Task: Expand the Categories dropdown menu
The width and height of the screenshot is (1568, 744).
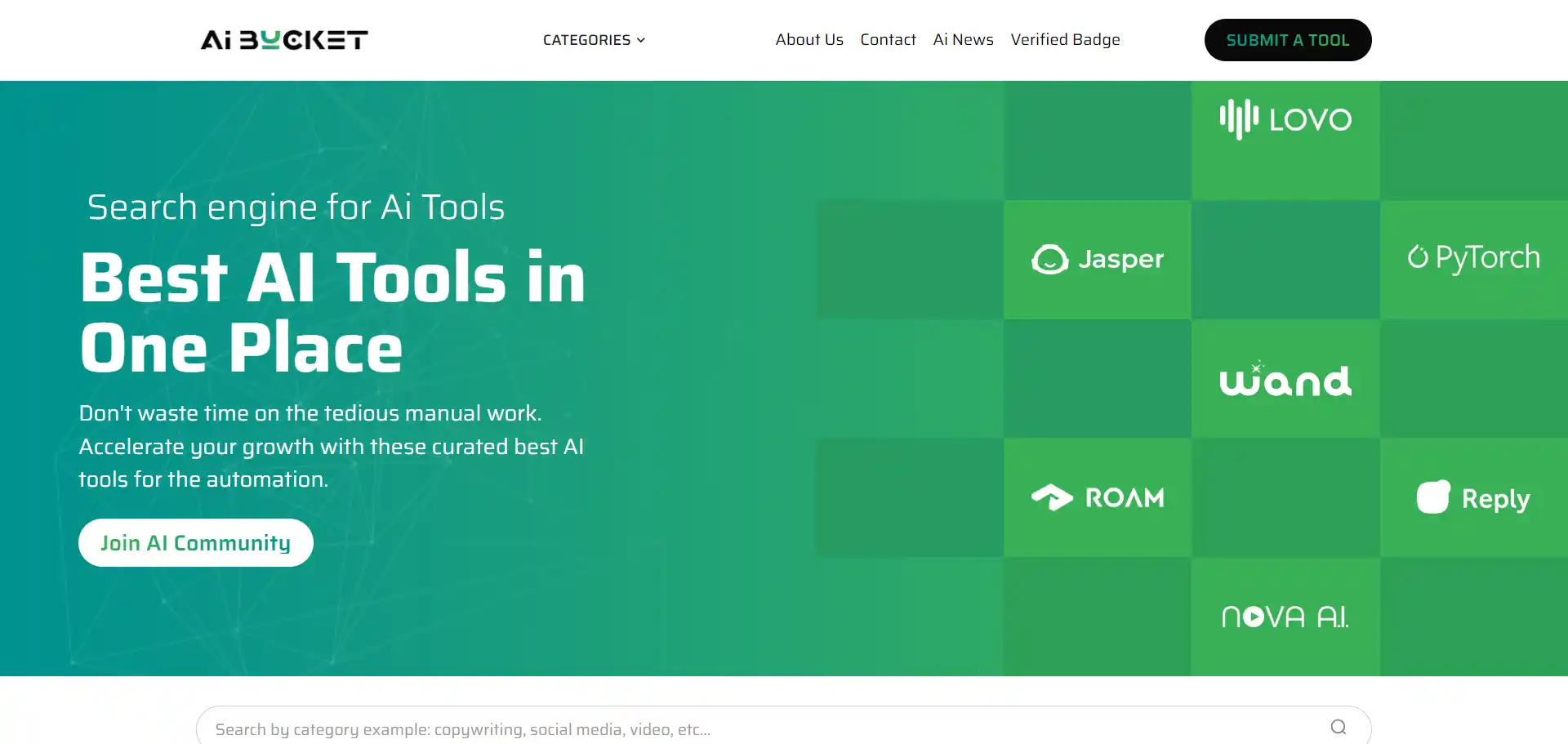Action: [x=594, y=40]
